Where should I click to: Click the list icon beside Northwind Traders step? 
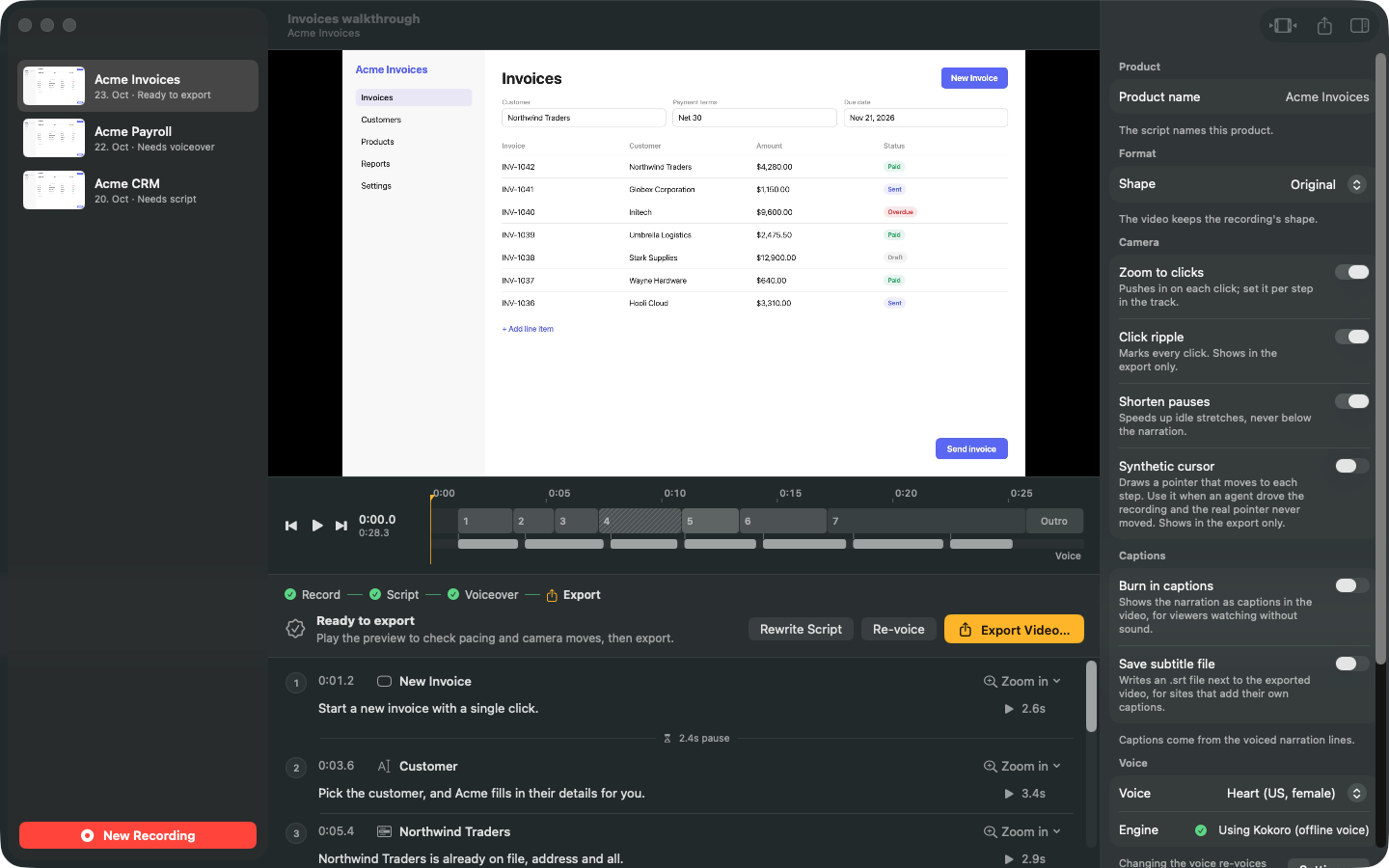click(x=384, y=831)
